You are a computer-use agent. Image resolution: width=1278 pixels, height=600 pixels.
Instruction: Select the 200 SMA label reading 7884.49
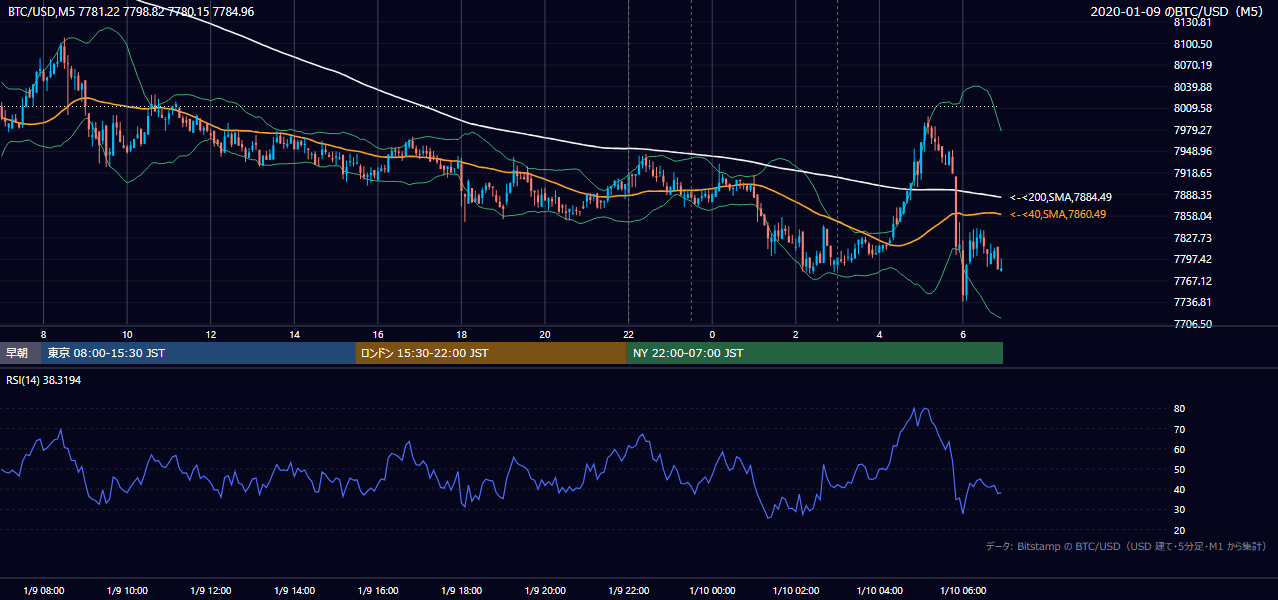click(1061, 197)
